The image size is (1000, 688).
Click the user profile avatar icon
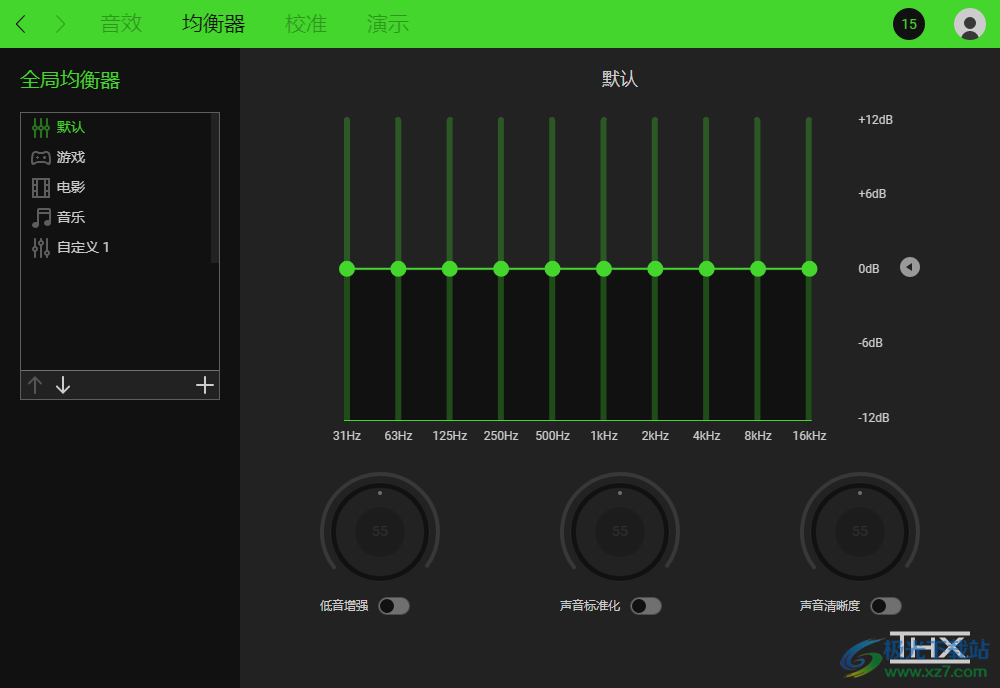969,24
